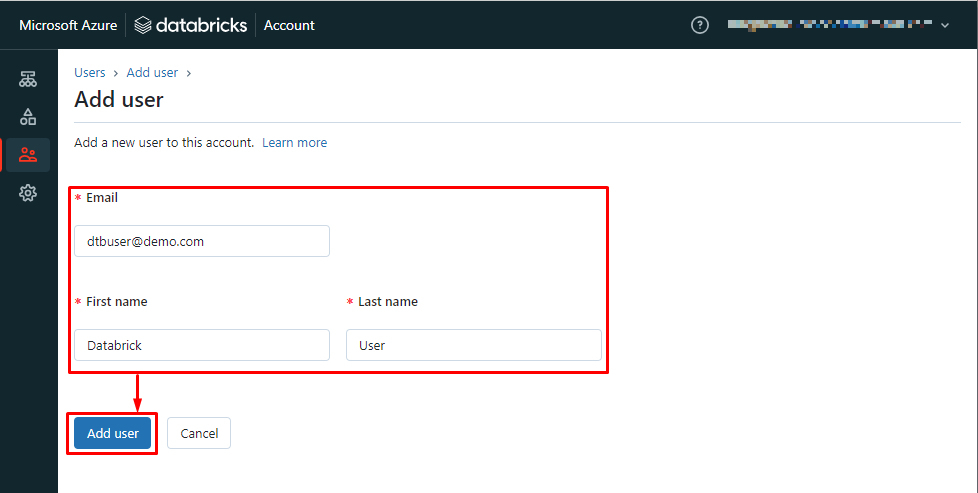The image size is (978, 493).
Task: Open the Workspaces sidebar icon
Action: click(28, 79)
